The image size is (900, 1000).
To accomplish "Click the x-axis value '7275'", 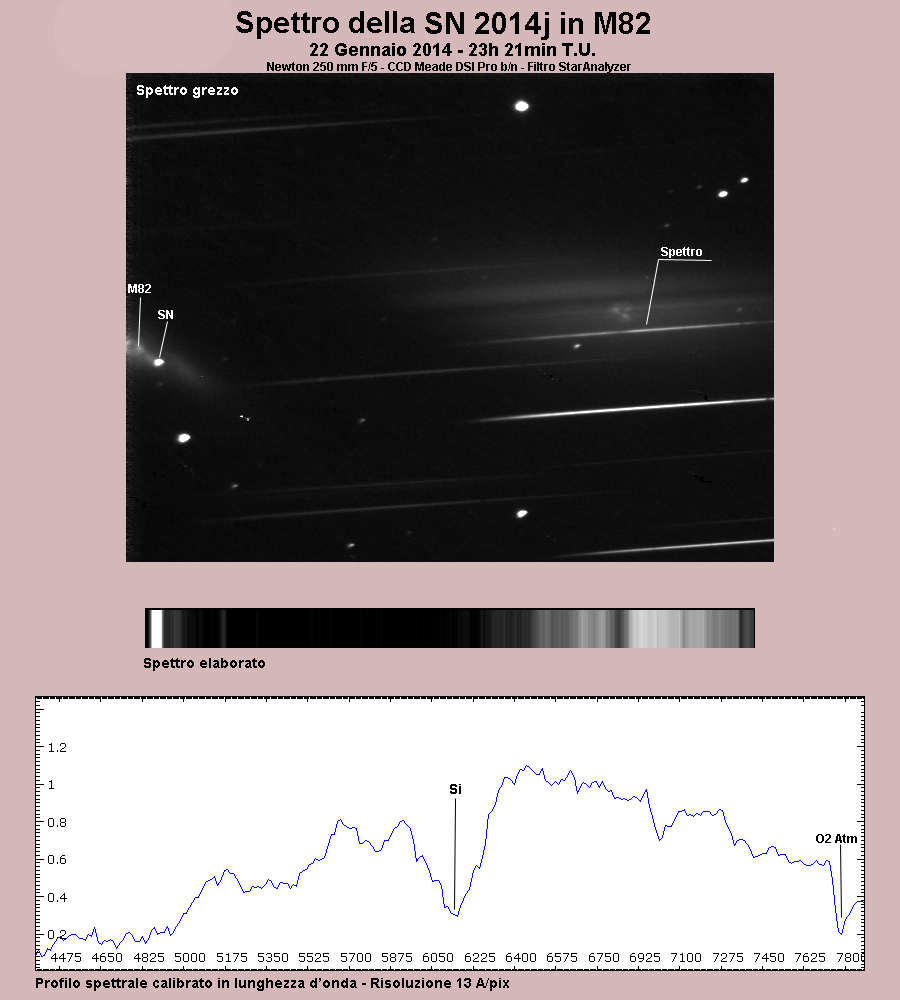I will [728, 957].
